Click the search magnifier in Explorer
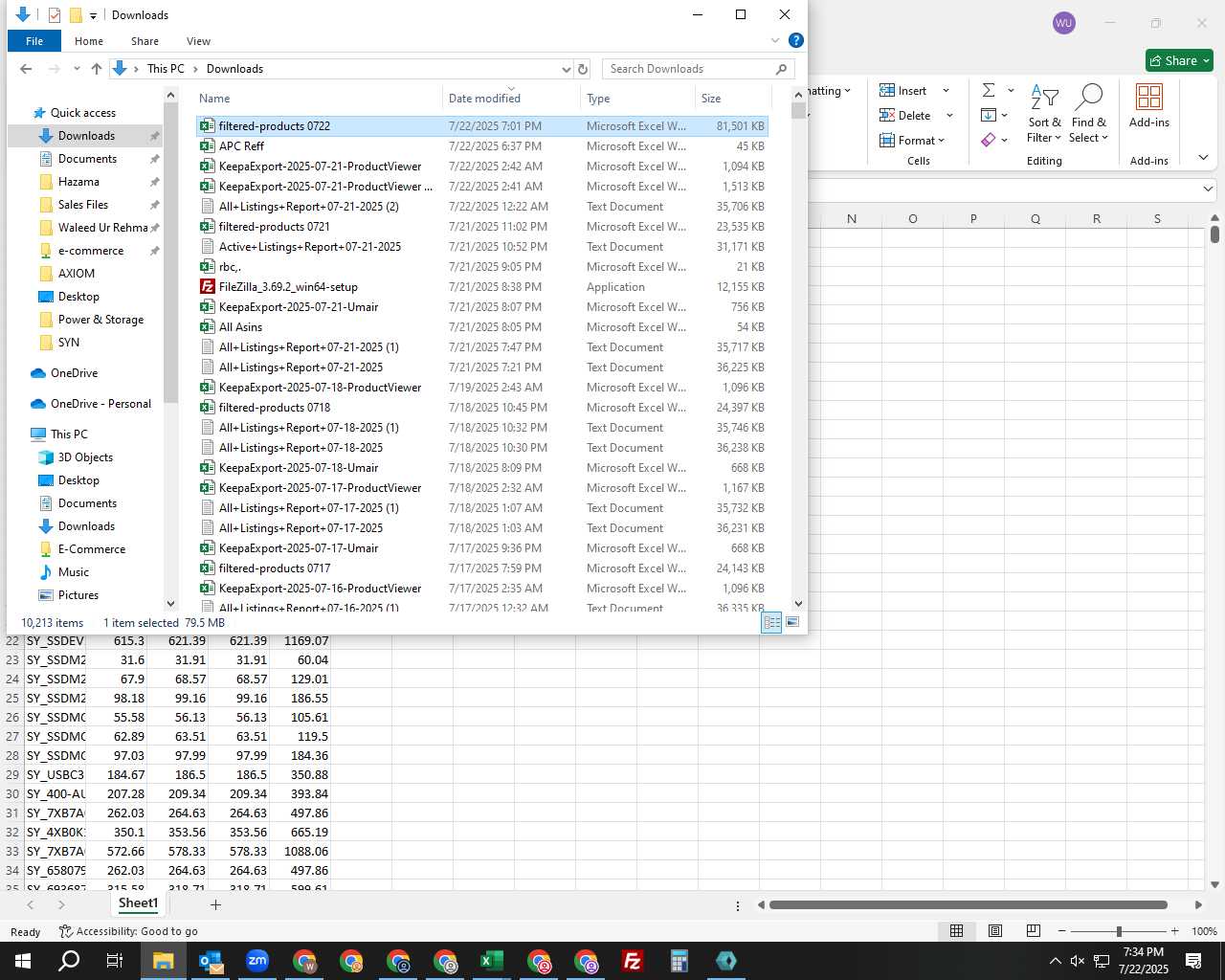The image size is (1225, 980). click(781, 69)
